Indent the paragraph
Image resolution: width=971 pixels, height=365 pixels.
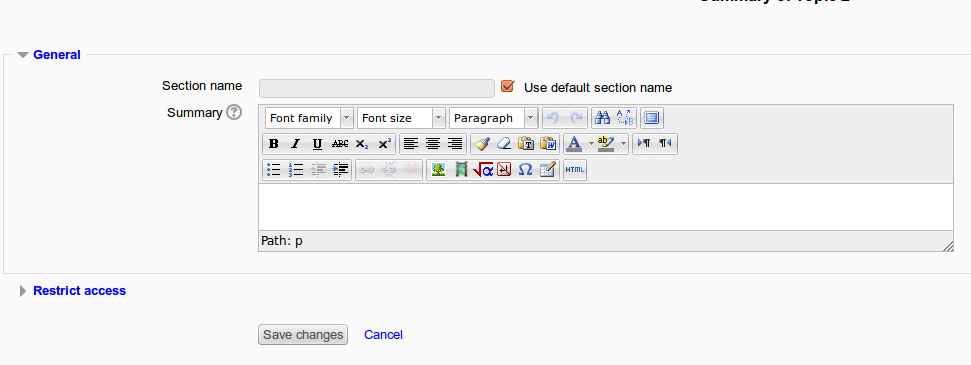pos(341,169)
